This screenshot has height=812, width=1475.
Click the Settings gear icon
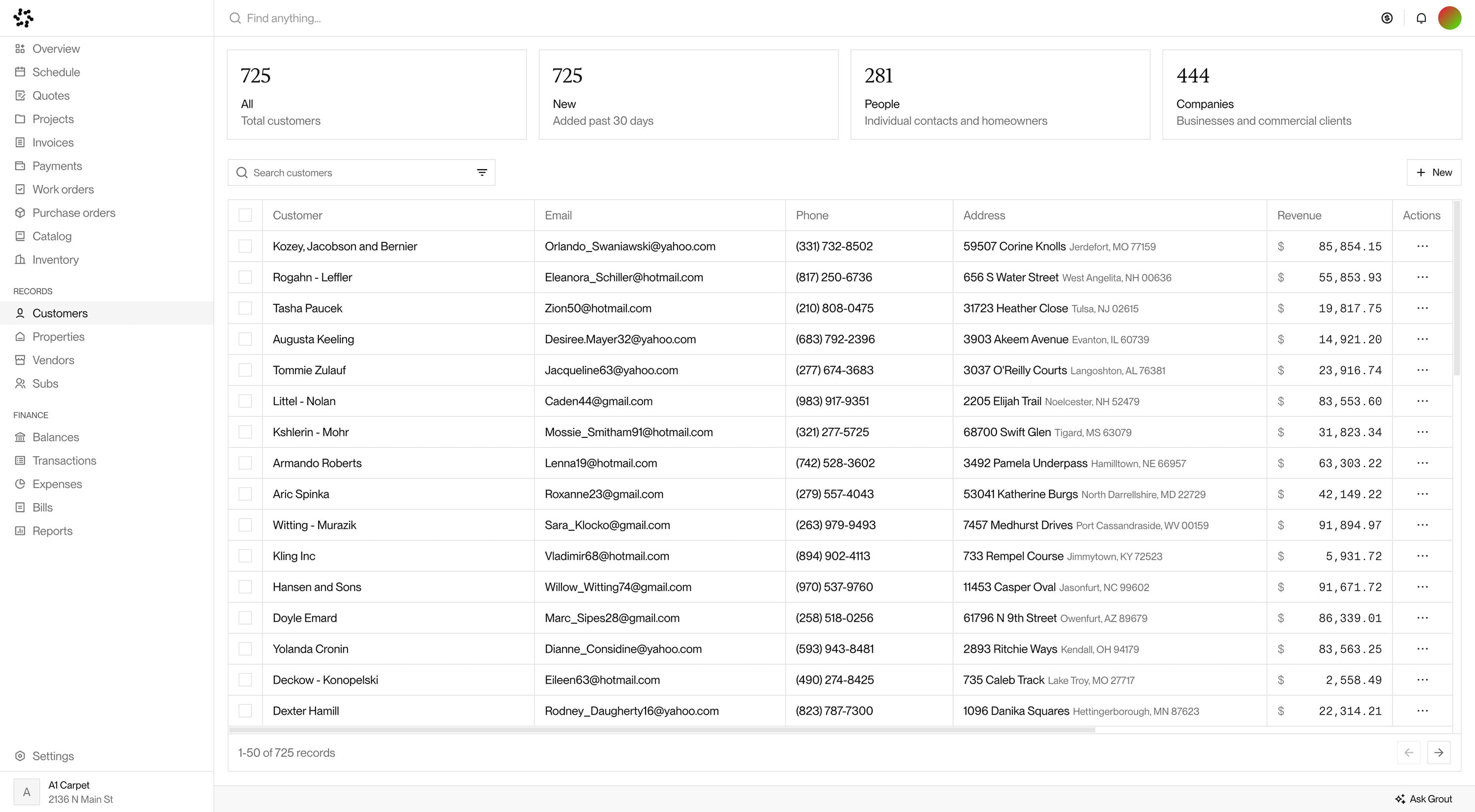click(20, 756)
